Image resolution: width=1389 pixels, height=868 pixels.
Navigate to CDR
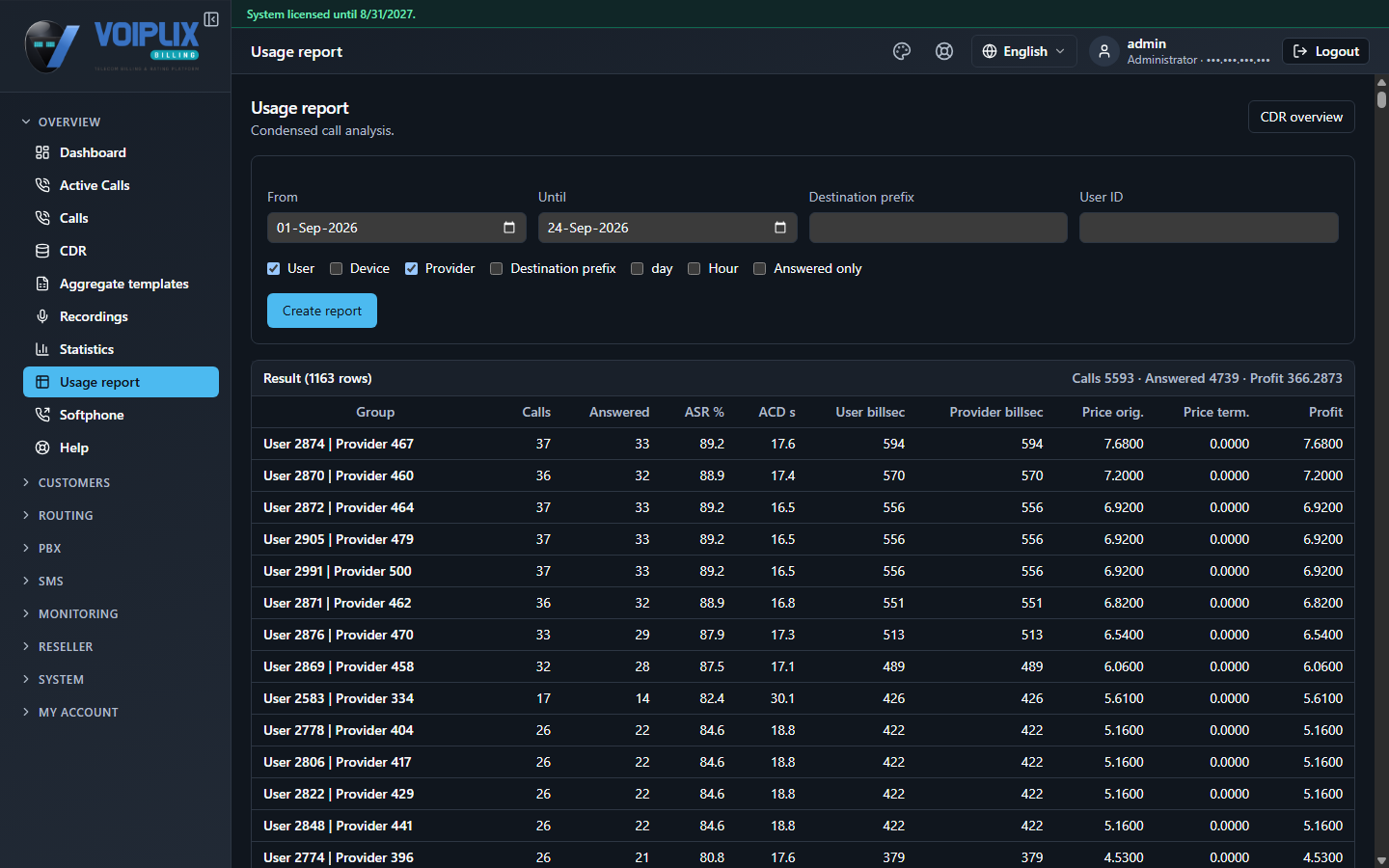[121, 251]
